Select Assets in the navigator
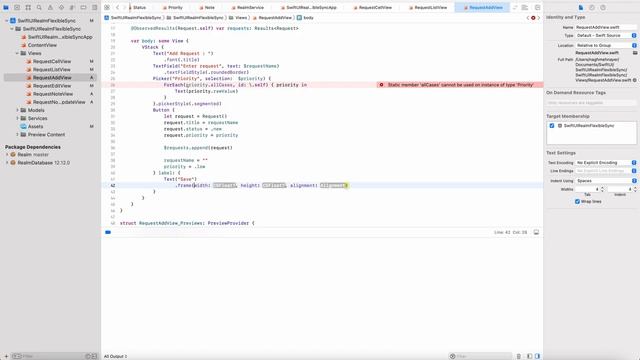Screen dimensions: 640x360 click(36, 127)
